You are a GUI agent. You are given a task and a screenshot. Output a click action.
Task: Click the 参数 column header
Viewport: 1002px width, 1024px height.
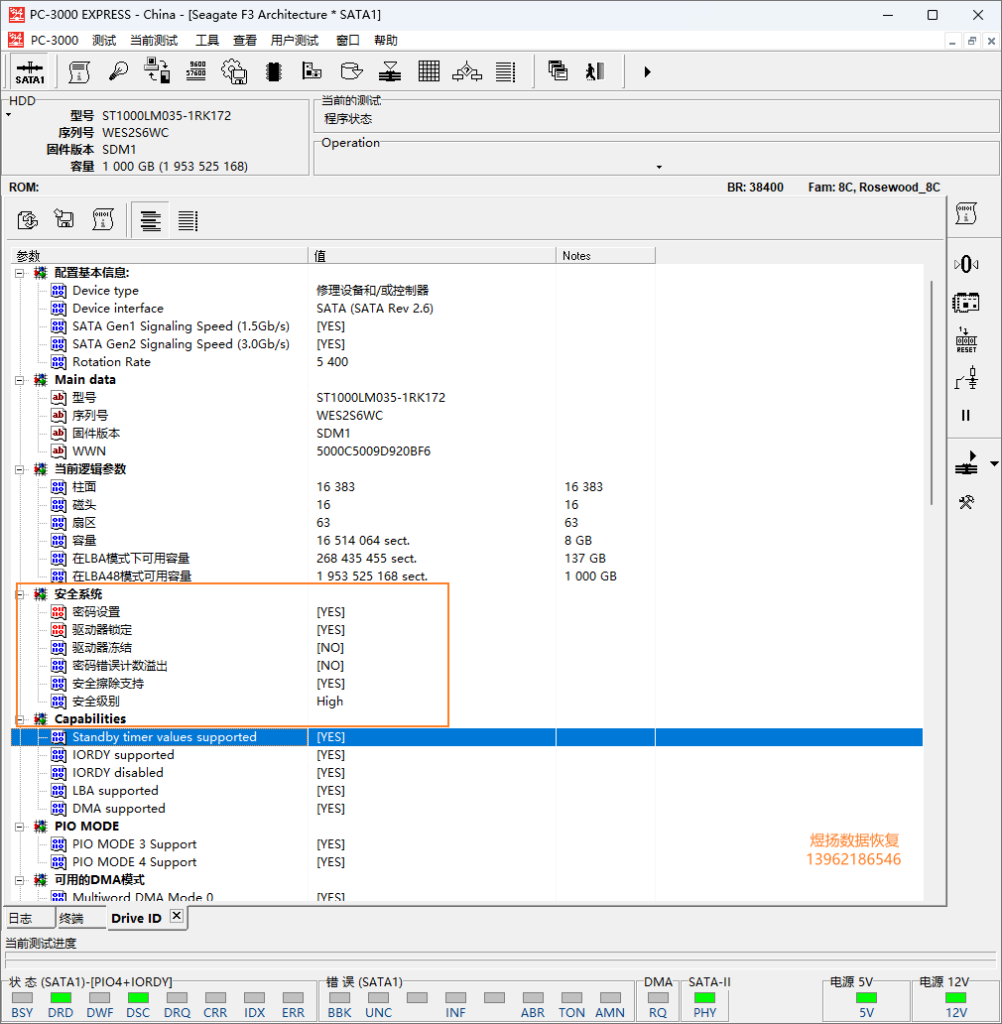[160, 256]
